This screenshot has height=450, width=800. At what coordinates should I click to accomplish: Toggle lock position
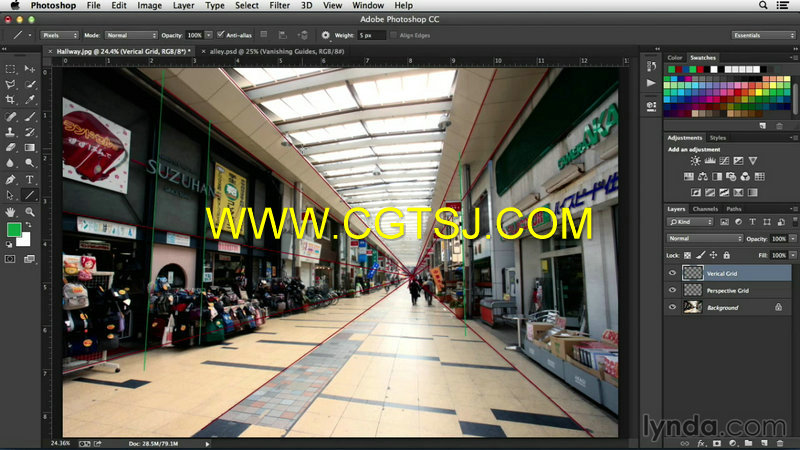pos(713,255)
